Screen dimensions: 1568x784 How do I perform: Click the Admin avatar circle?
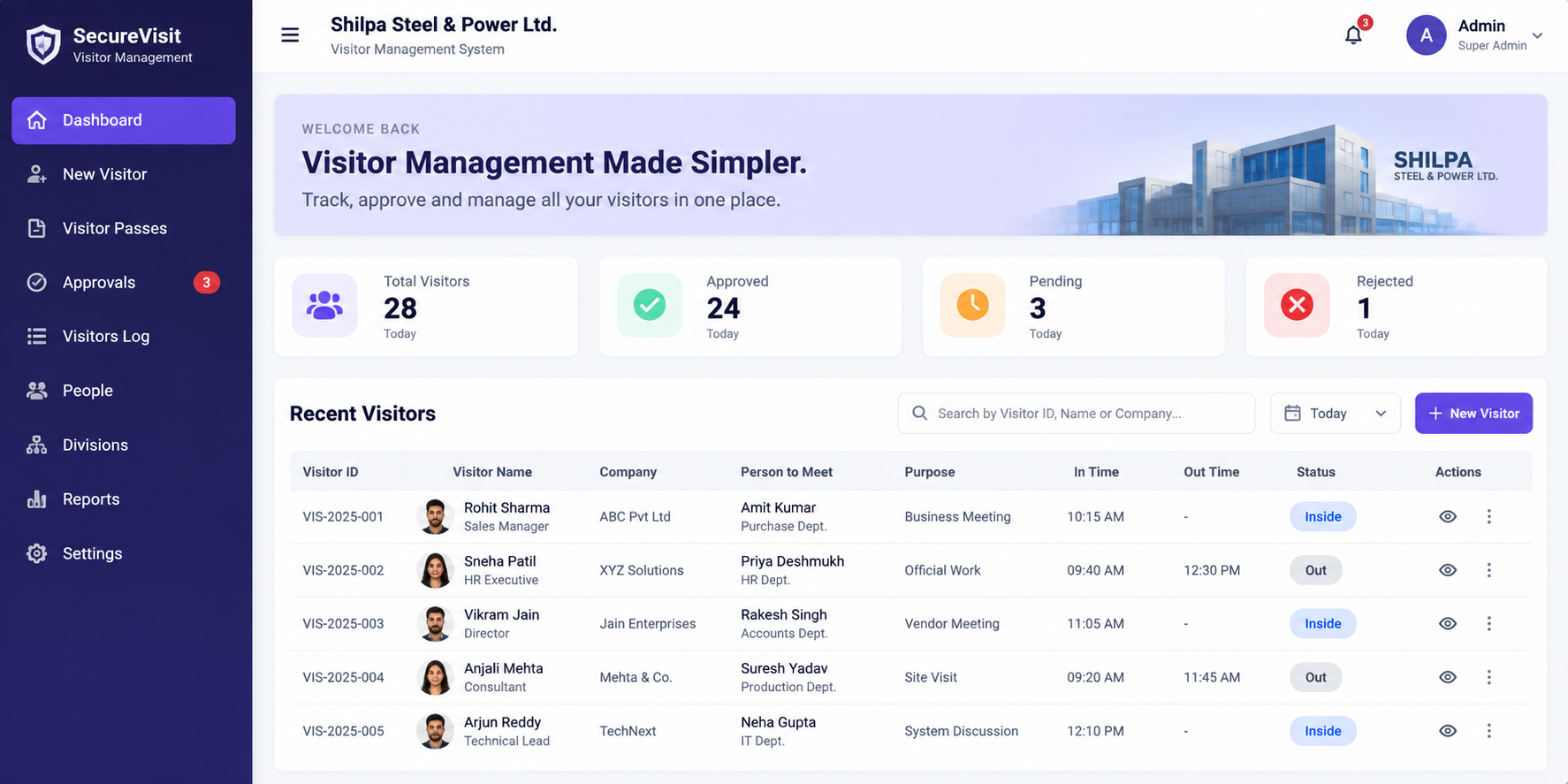(x=1426, y=35)
